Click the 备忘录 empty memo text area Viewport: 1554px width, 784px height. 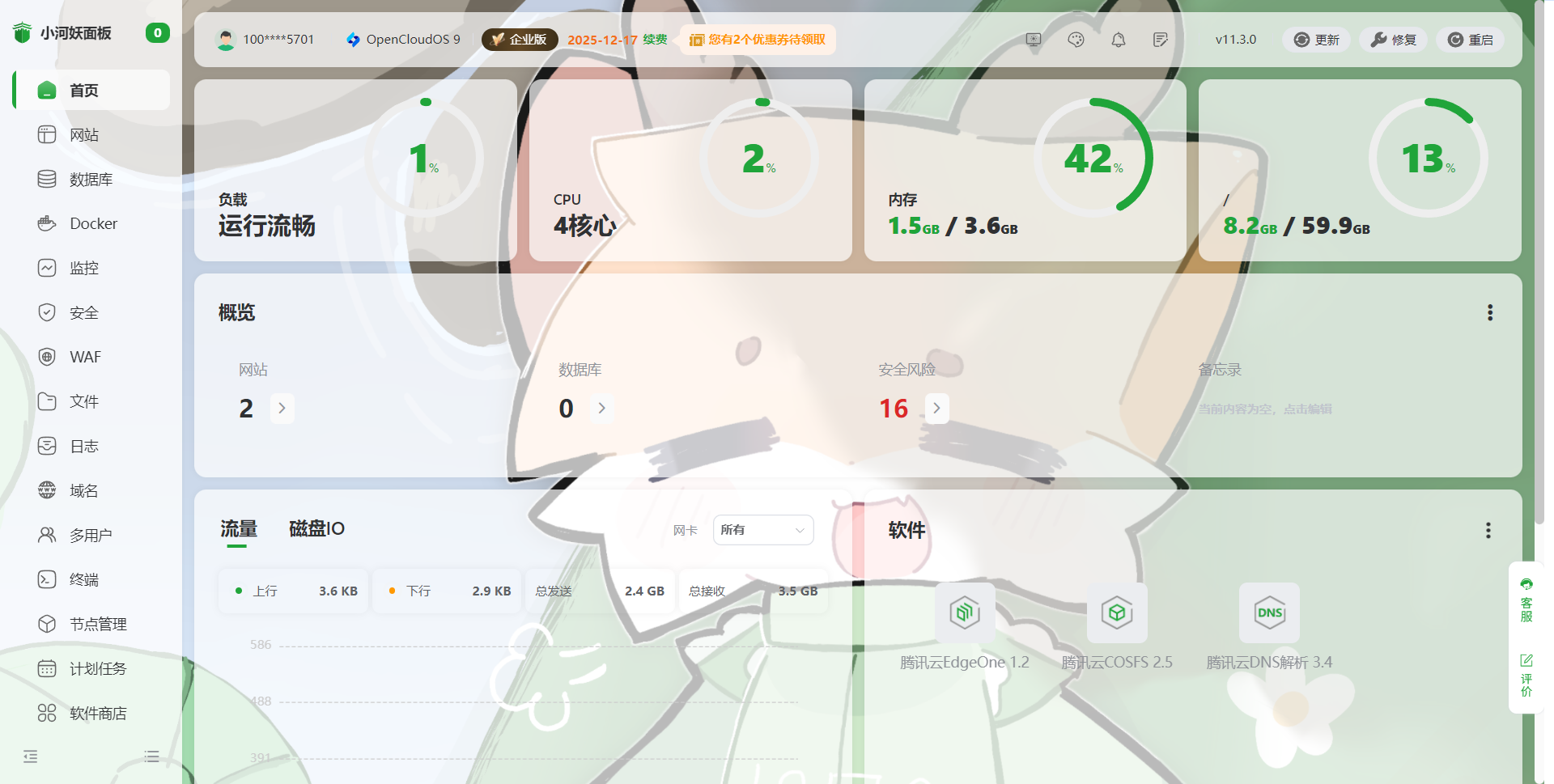pyautogui.click(x=1264, y=409)
